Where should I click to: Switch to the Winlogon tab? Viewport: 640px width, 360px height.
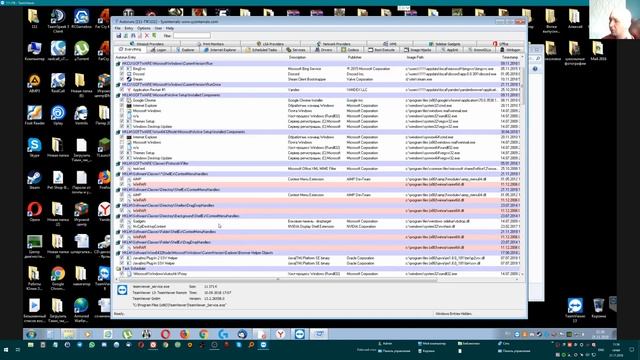point(510,50)
